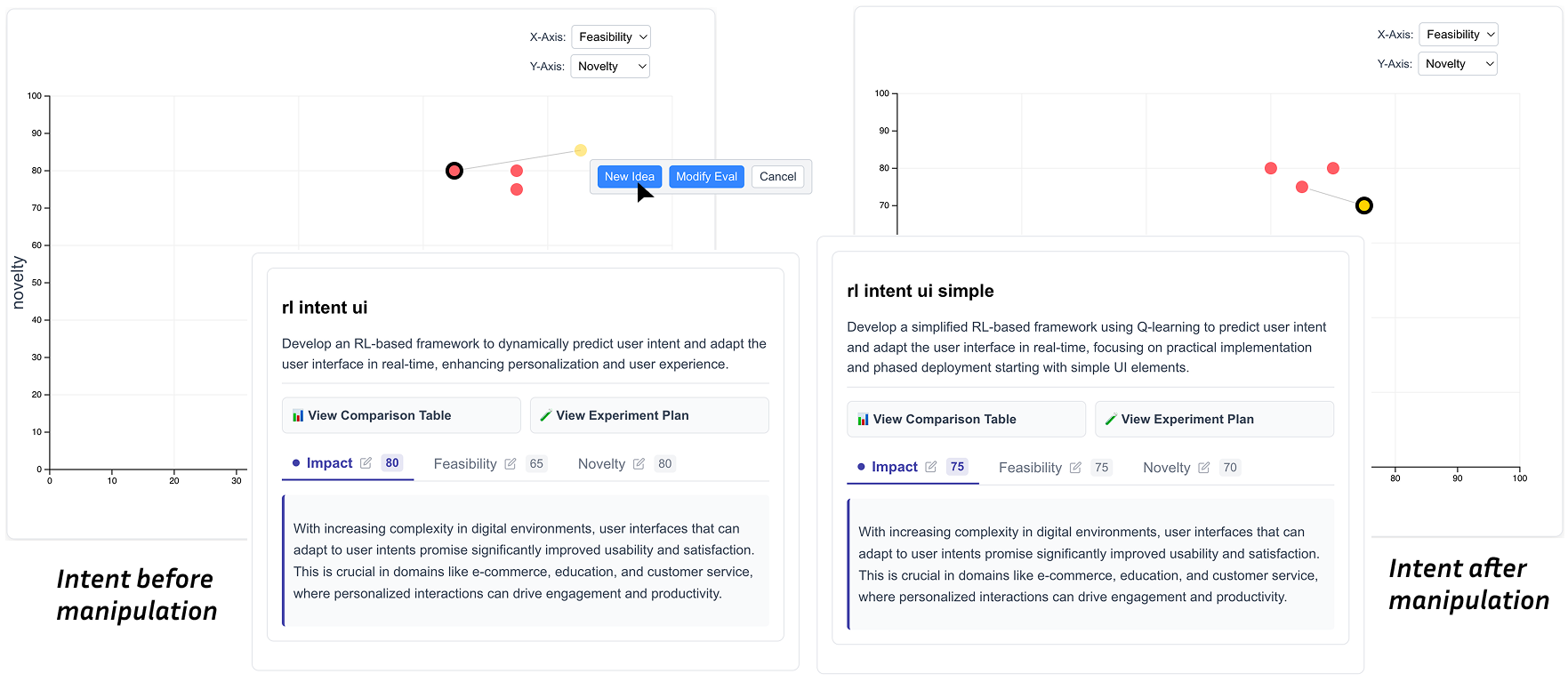The image size is (1568, 682).
Task: Click edit icon next to Impact in left panel
Action: click(x=366, y=463)
